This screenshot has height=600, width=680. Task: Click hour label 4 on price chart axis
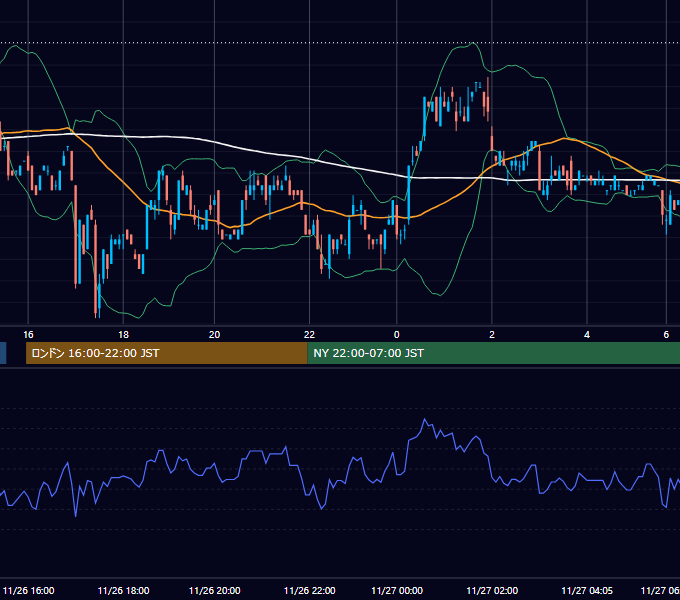[x=587, y=335]
